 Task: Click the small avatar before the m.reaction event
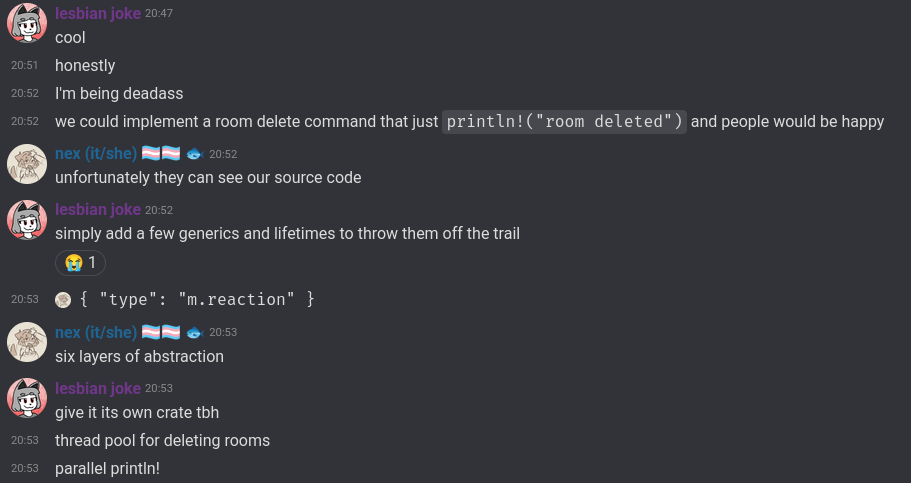[64, 299]
